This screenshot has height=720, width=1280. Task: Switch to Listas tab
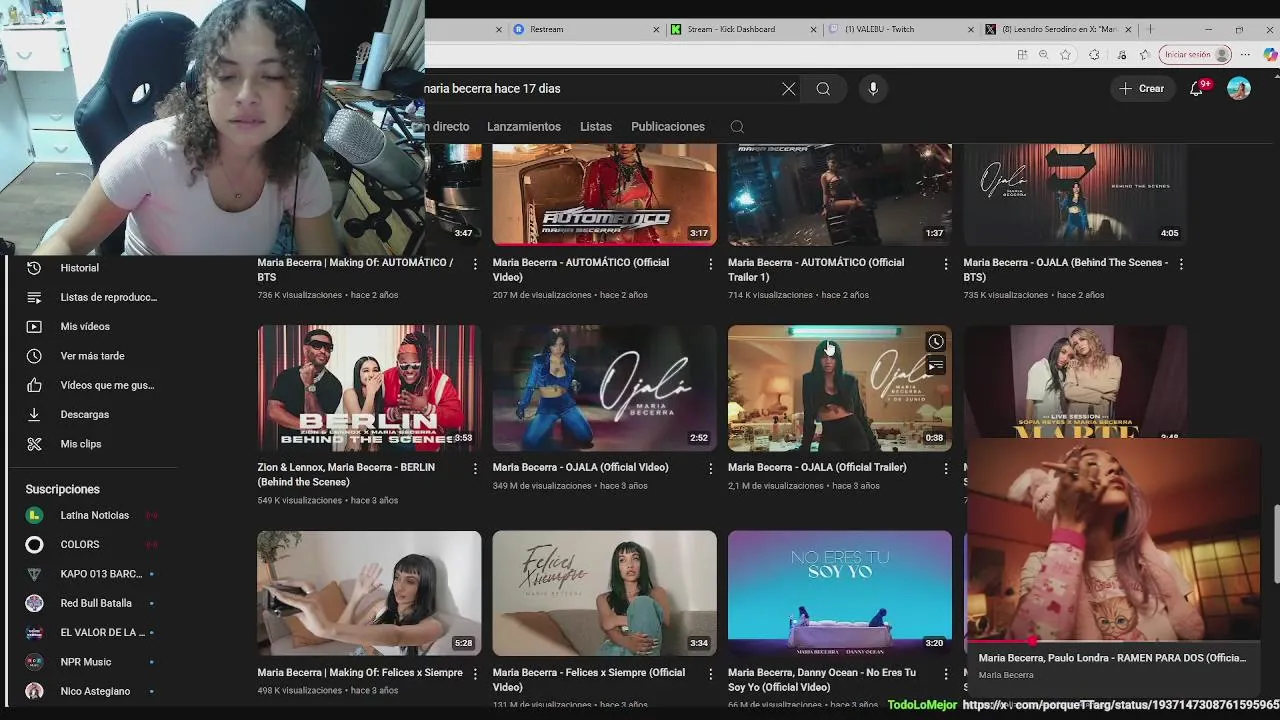(596, 127)
